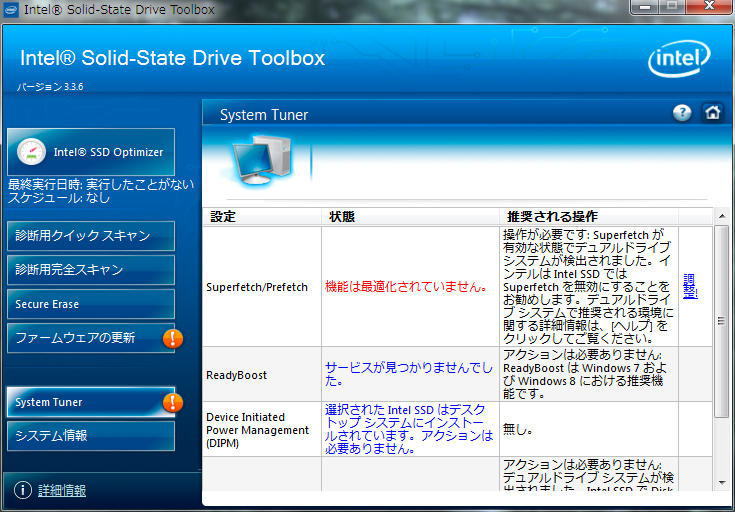Minimize the Toolbox window
735x512 pixels.
click(x=645, y=7)
